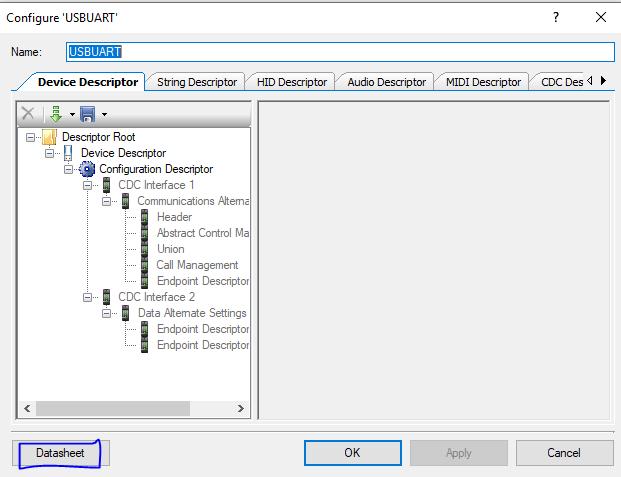
Task: Open dropdown arrow next to save icon
Action: tap(103, 115)
